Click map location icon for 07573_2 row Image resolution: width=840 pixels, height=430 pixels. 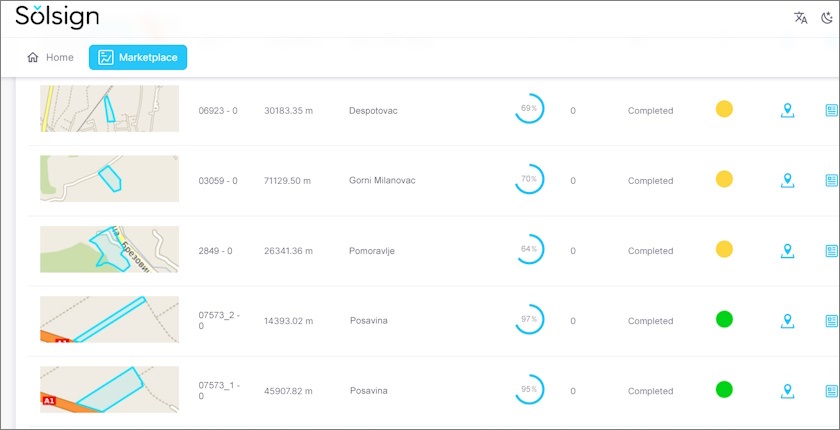[787, 320]
